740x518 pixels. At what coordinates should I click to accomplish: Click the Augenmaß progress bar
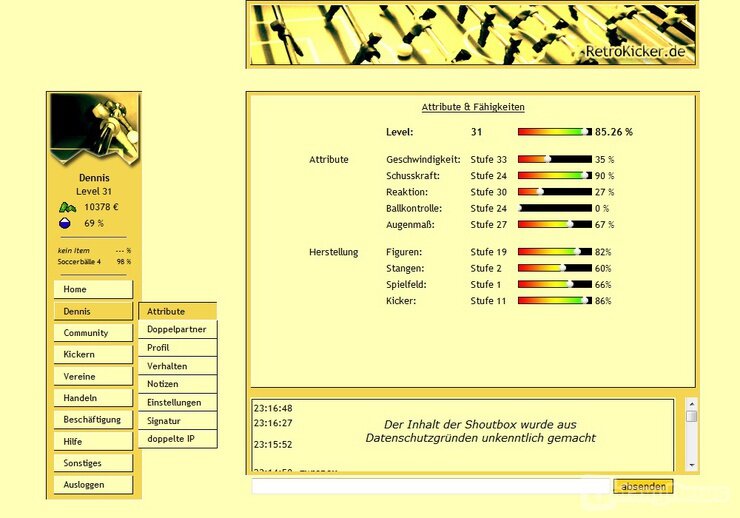(x=555, y=225)
